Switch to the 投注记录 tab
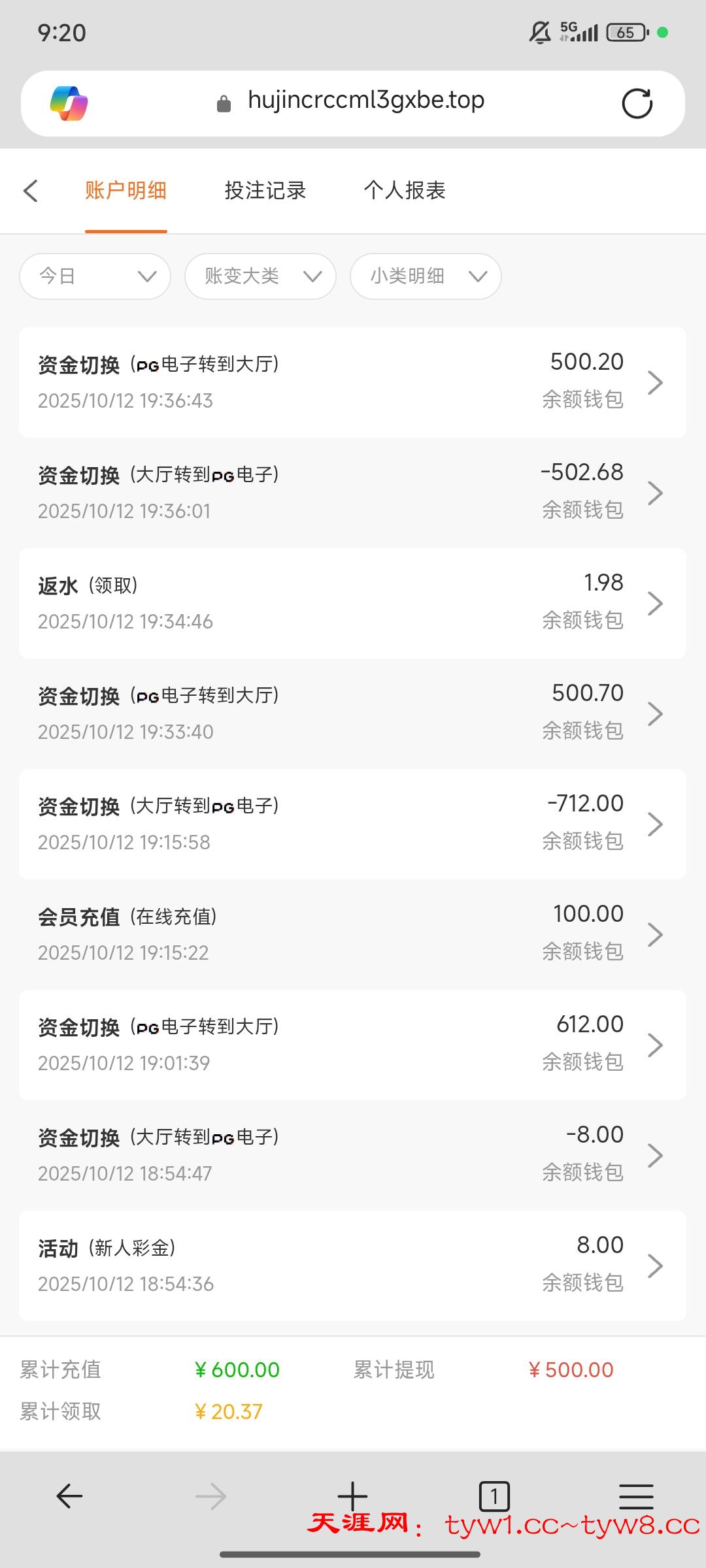 [265, 191]
